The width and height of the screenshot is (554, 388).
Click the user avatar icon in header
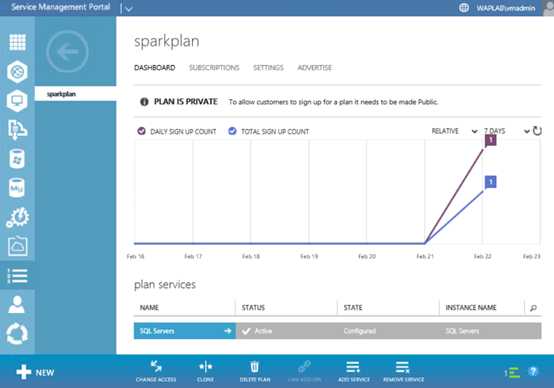point(548,8)
